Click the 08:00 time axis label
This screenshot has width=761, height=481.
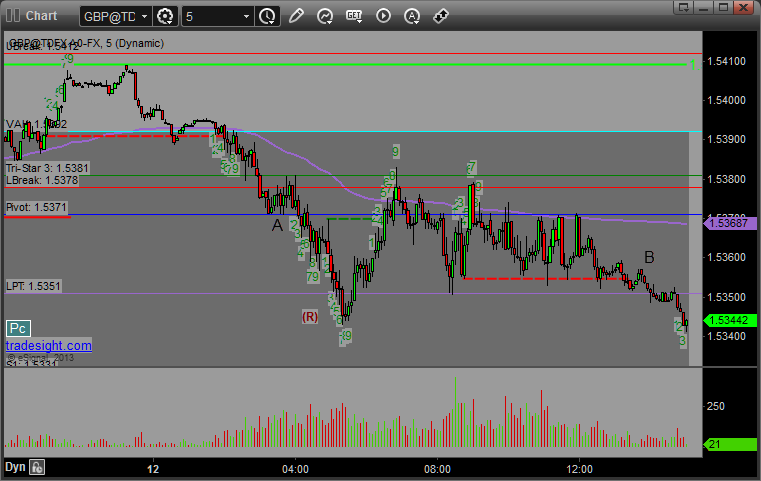[437, 469]
